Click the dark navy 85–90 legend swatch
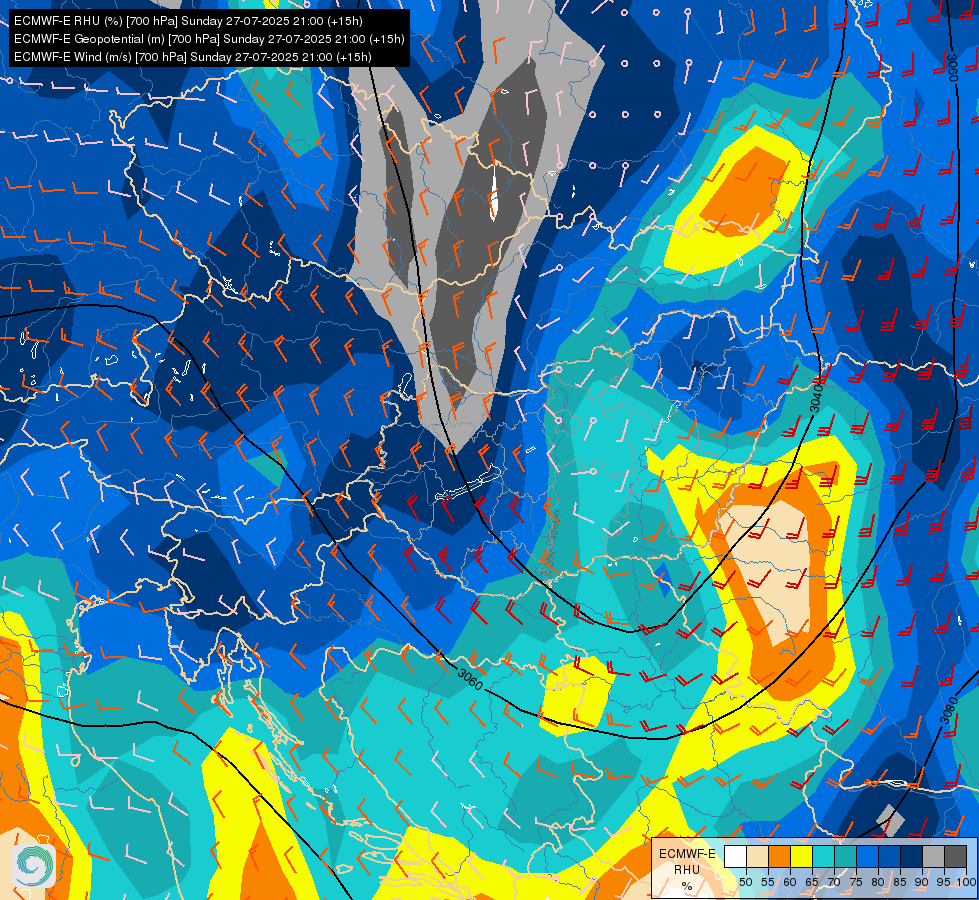Image resolution: width=979 pixels, height=900 pixels. pos(912,856)
